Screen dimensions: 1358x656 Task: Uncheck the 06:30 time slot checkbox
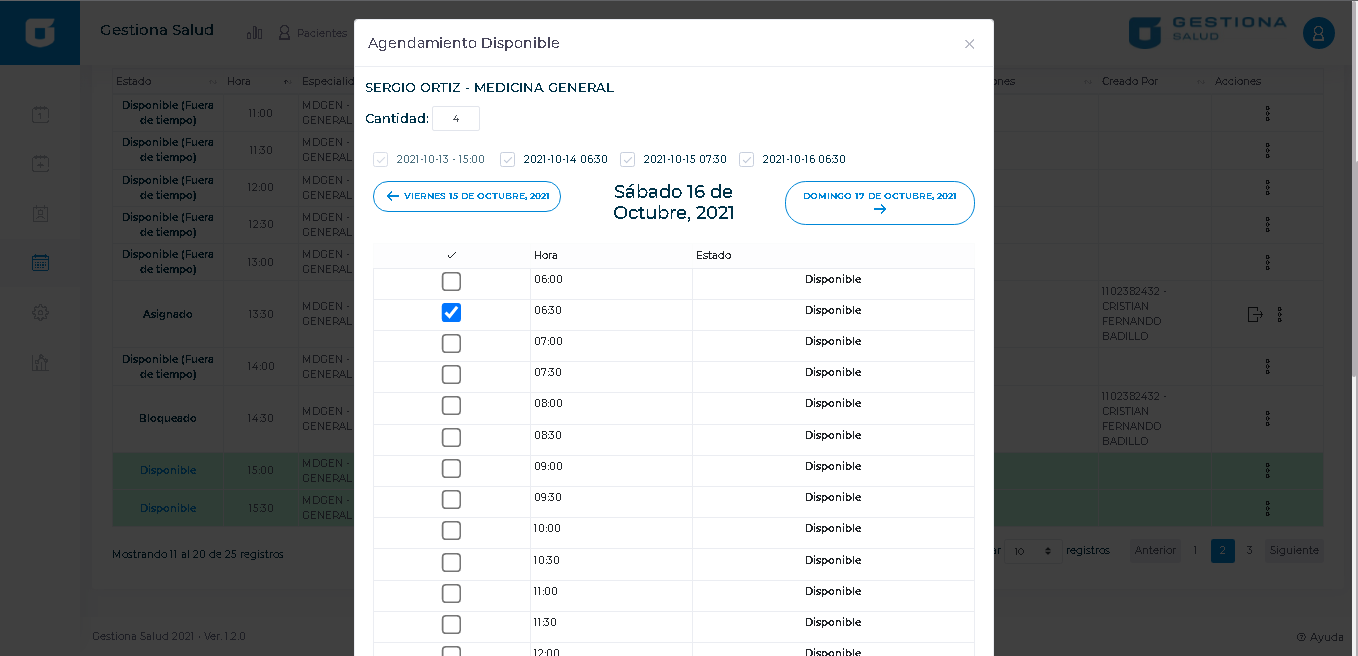click(x=451, y=313)
